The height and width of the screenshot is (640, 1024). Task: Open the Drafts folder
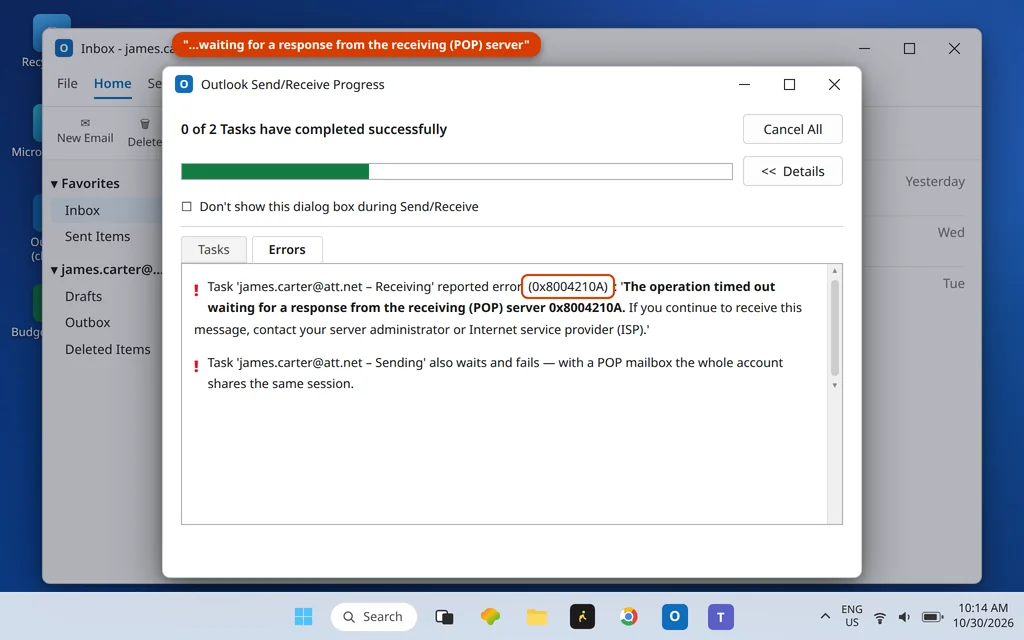(84, 296)
